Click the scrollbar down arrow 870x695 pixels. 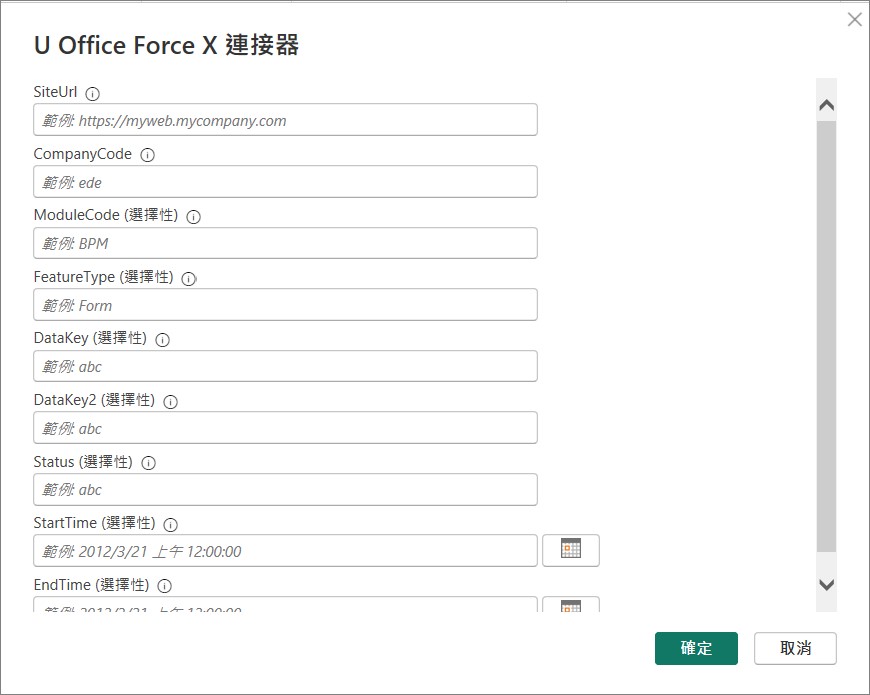(827, 585)
